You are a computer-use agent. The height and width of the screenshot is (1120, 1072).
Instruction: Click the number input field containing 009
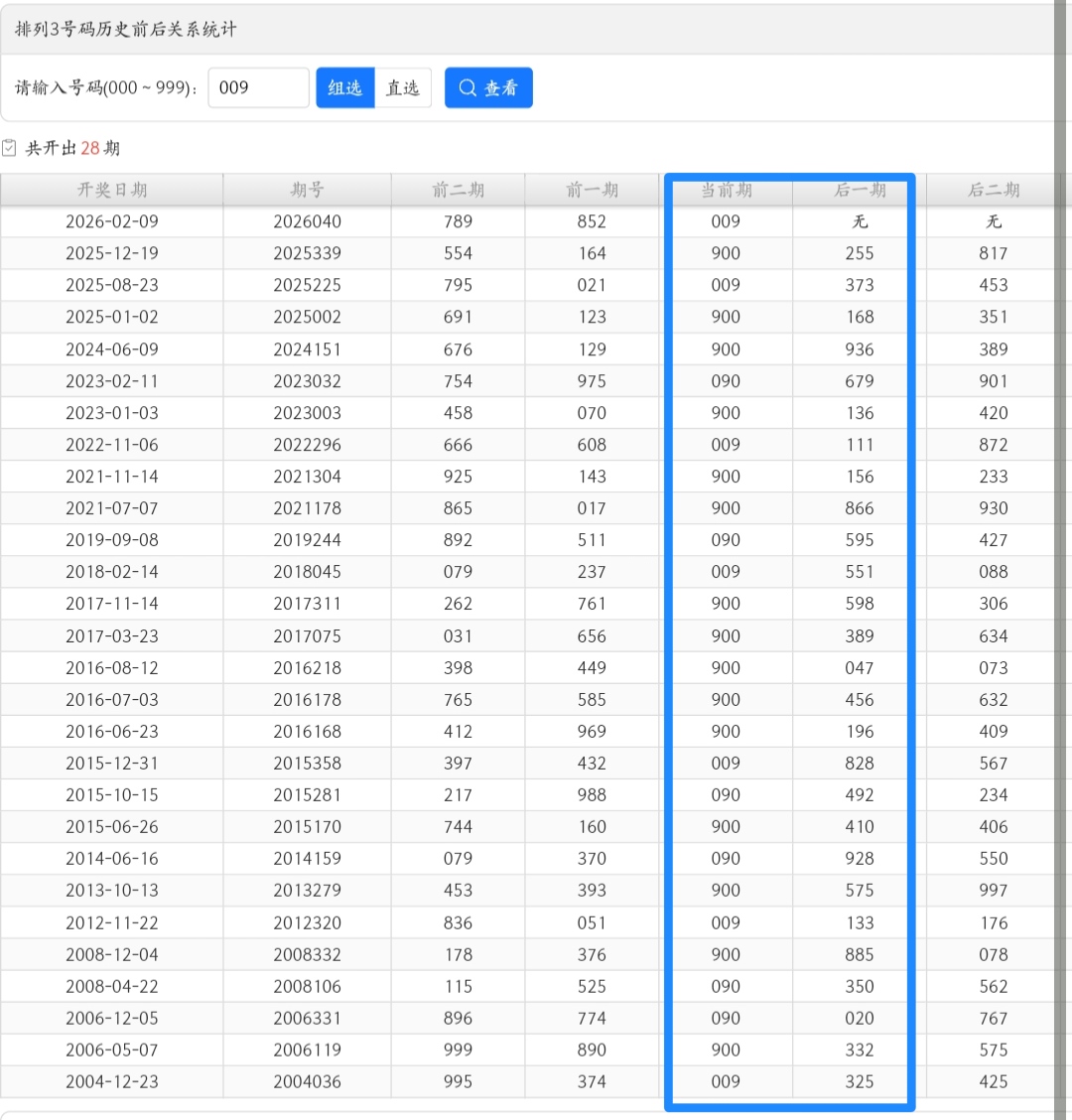258,88
